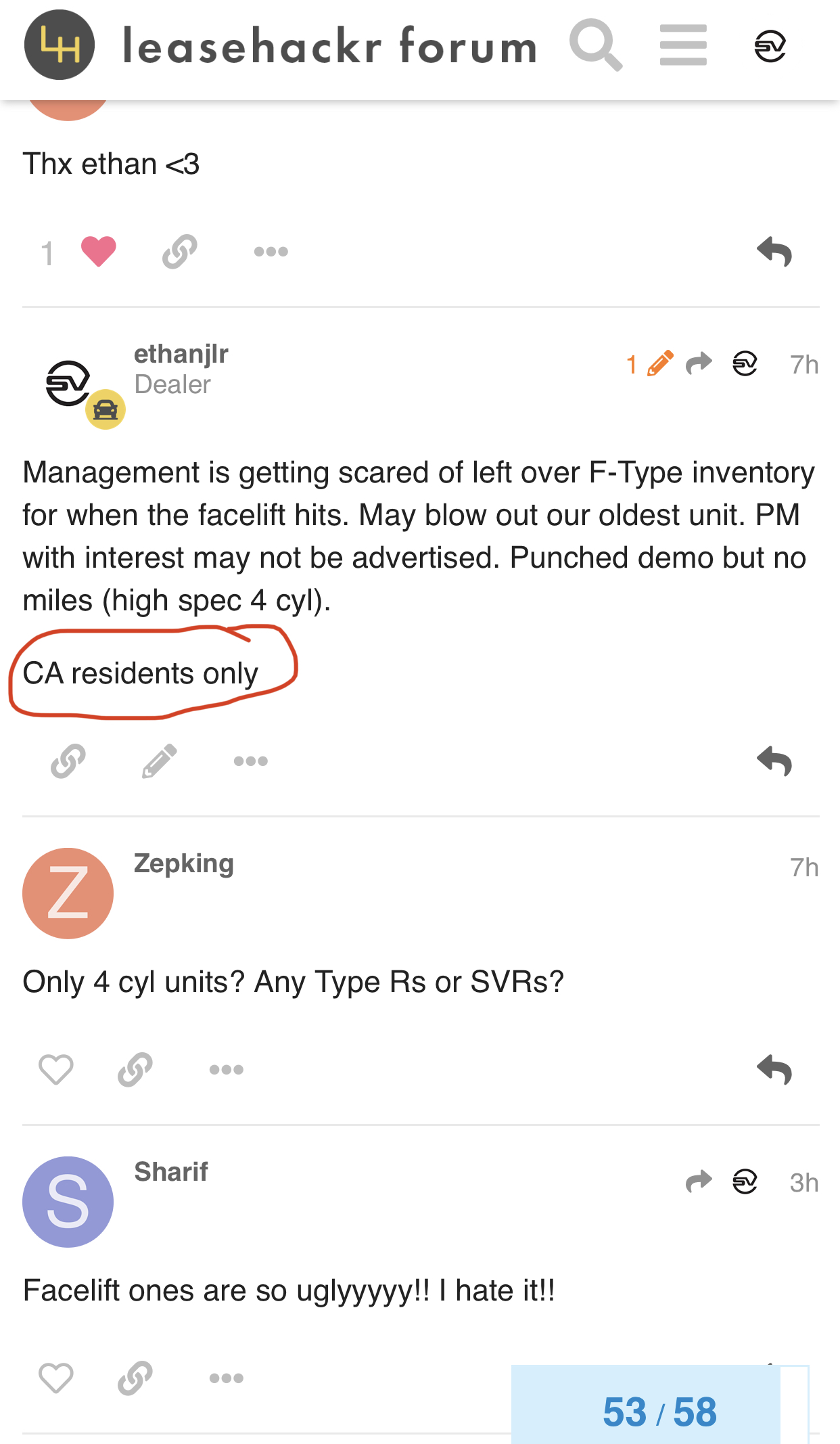Go to the leasehackr forum home logo
The height and width of the screenshot is (1444, 840).
tap(60, 45)
